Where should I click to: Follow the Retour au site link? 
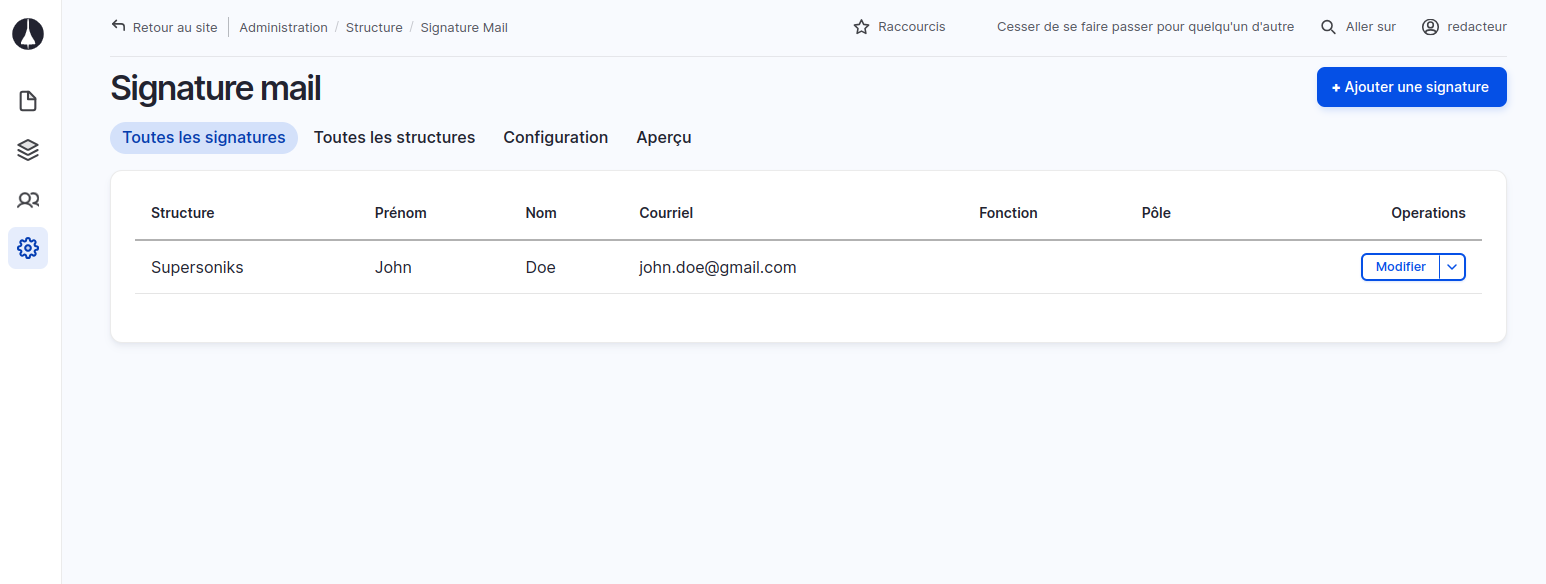[175, 27]
